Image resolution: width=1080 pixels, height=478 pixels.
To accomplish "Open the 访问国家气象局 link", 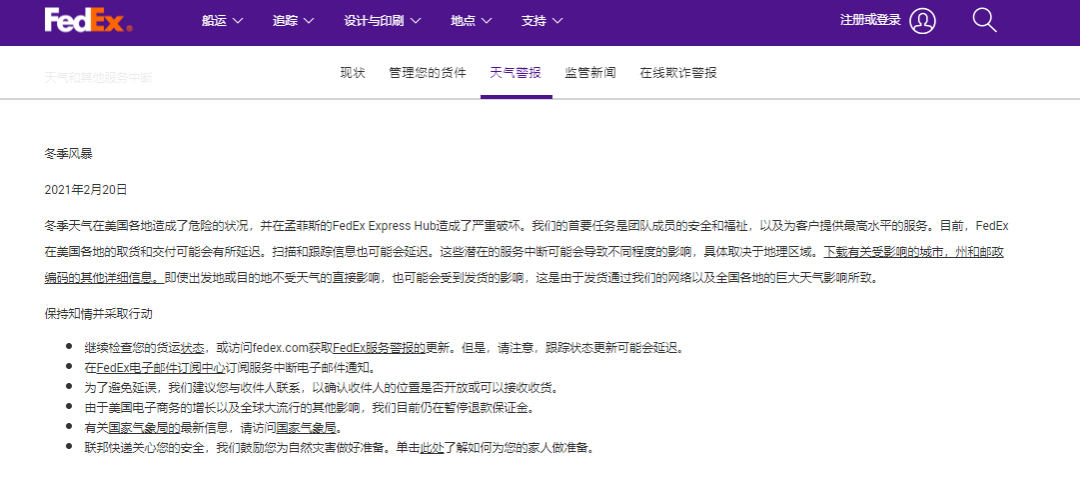I will 306,427.
